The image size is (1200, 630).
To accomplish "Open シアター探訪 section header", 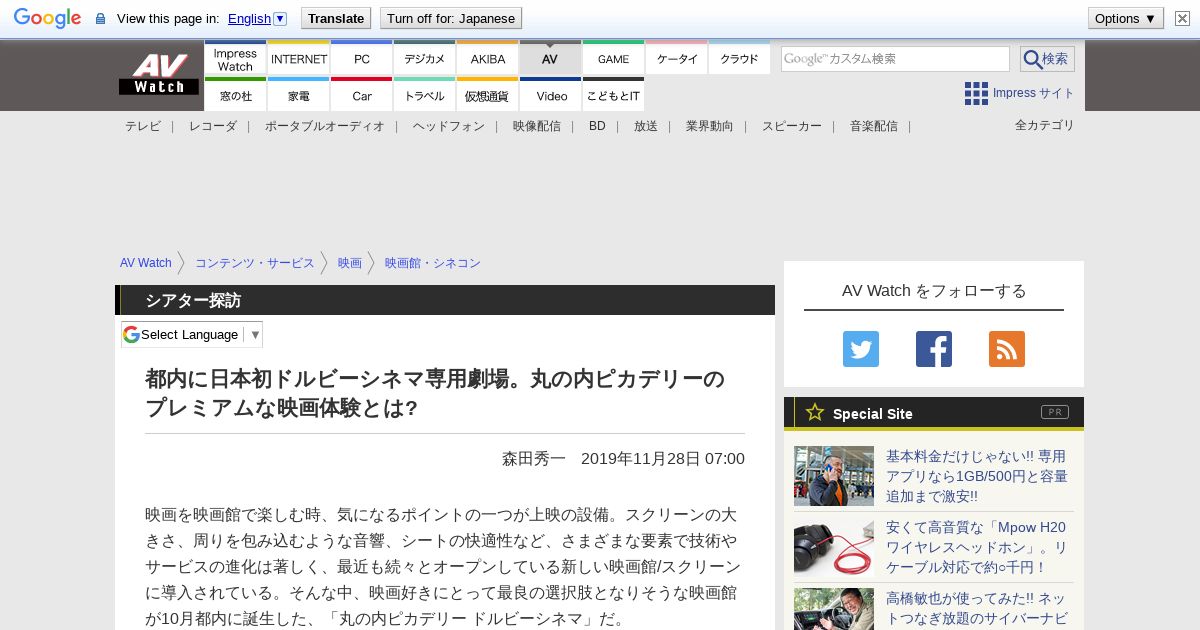I will click(193, 300).
